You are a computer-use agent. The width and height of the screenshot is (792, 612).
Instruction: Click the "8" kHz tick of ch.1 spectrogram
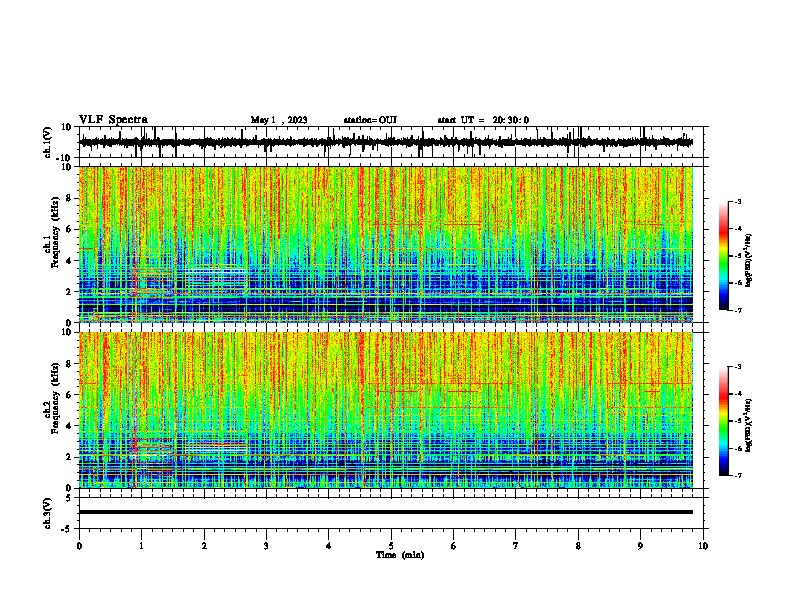coord(70,198)
